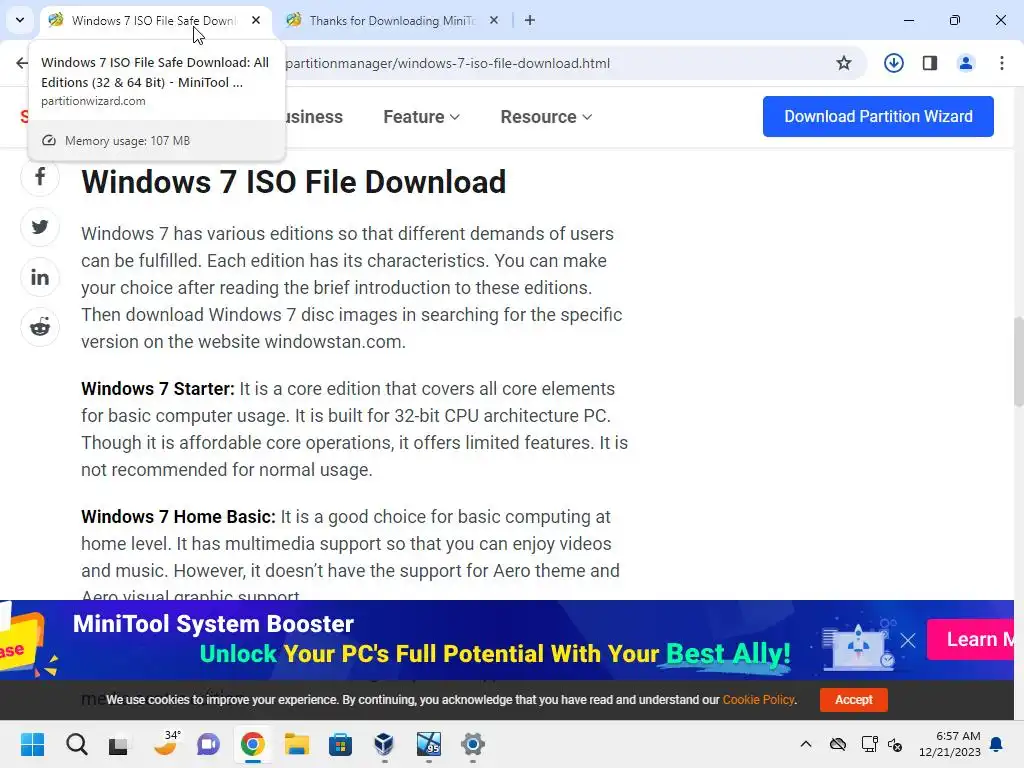Expand the Feature menu

[x=421, y=117]
